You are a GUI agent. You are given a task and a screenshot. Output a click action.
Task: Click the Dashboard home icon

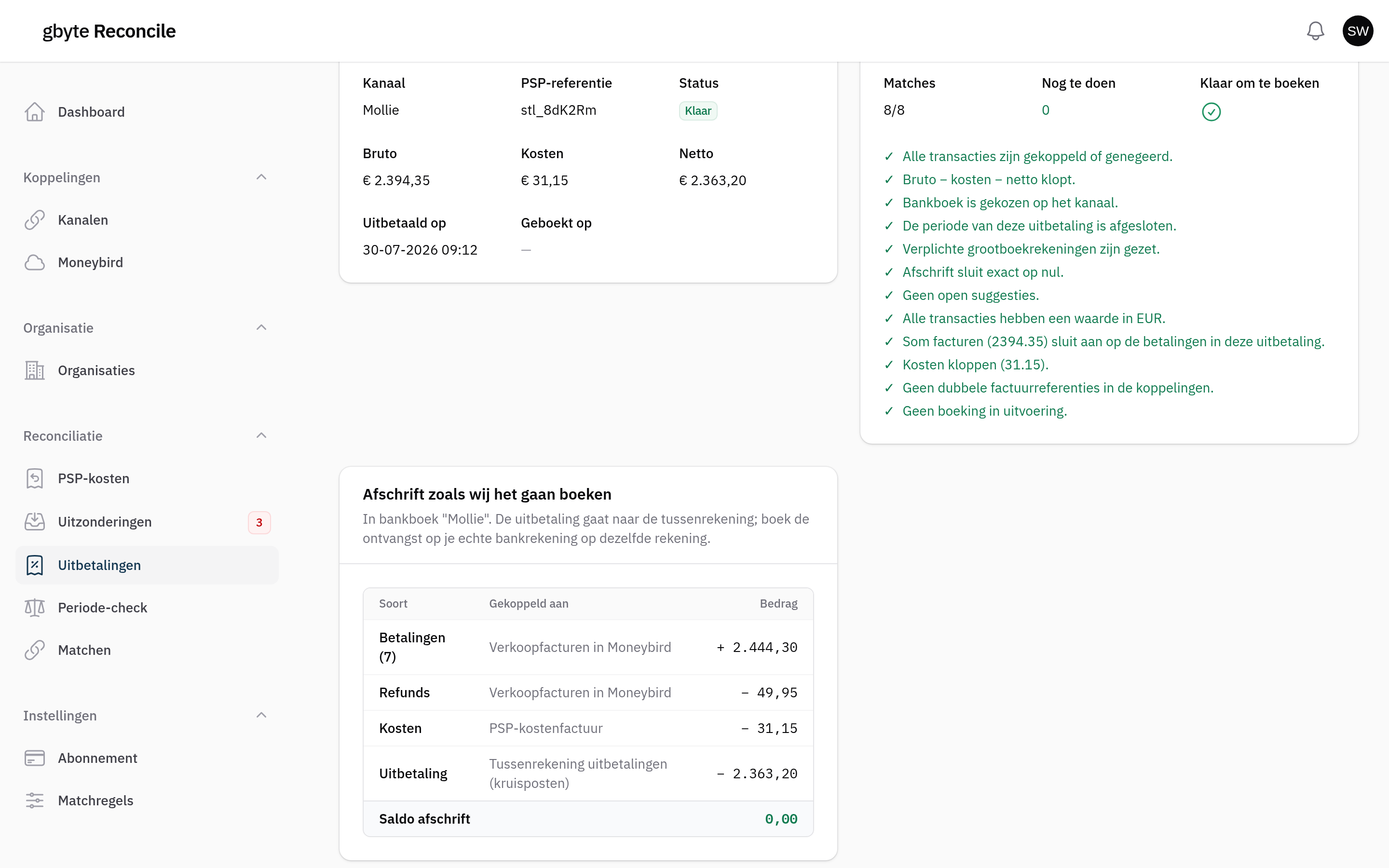[34, 112]
